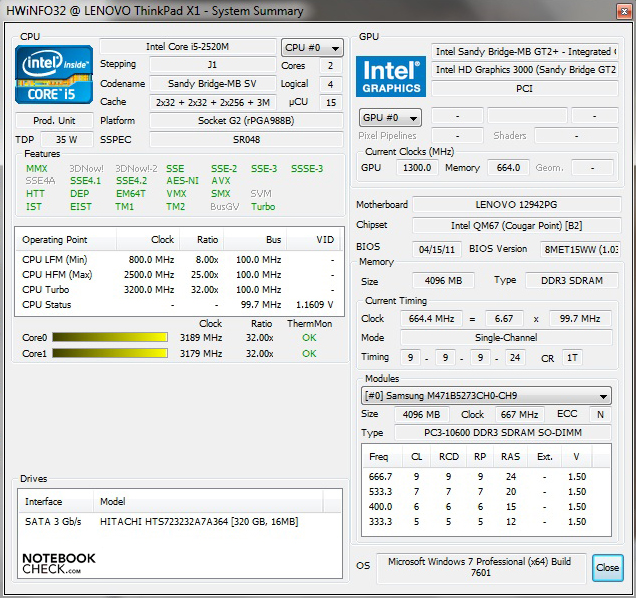Click the memory size 4096 MB field
Viewport: 636px width, 598px height.
[443, 280]
